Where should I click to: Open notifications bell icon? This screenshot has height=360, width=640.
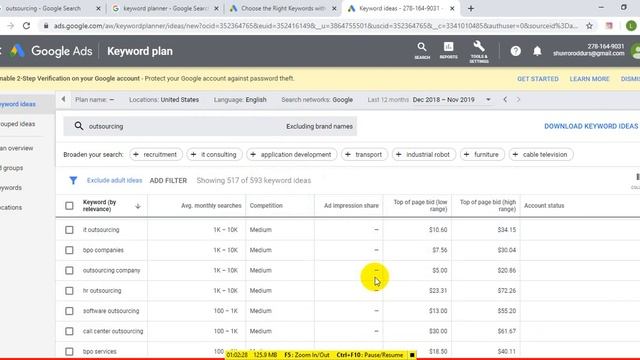537,51
